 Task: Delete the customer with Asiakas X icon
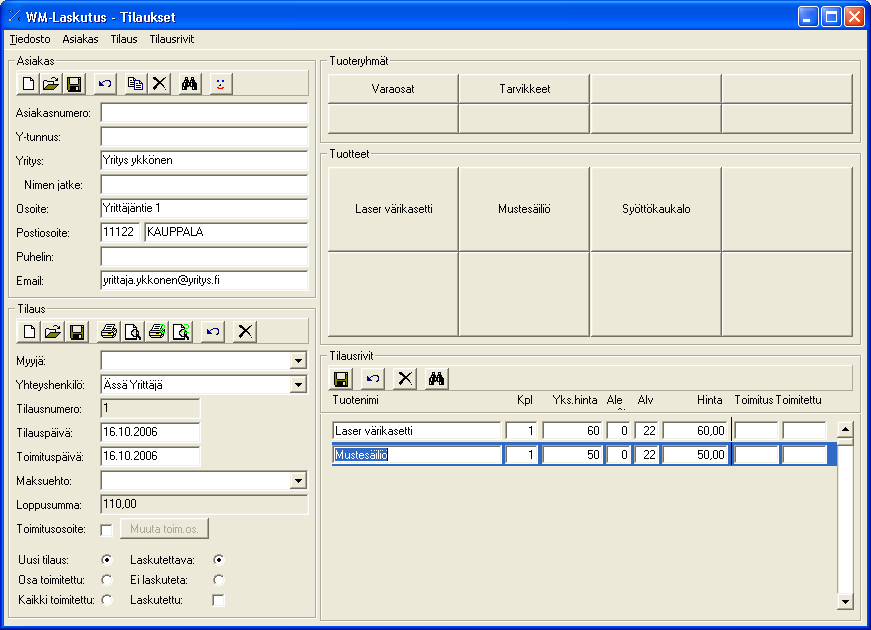pos(159,84)
